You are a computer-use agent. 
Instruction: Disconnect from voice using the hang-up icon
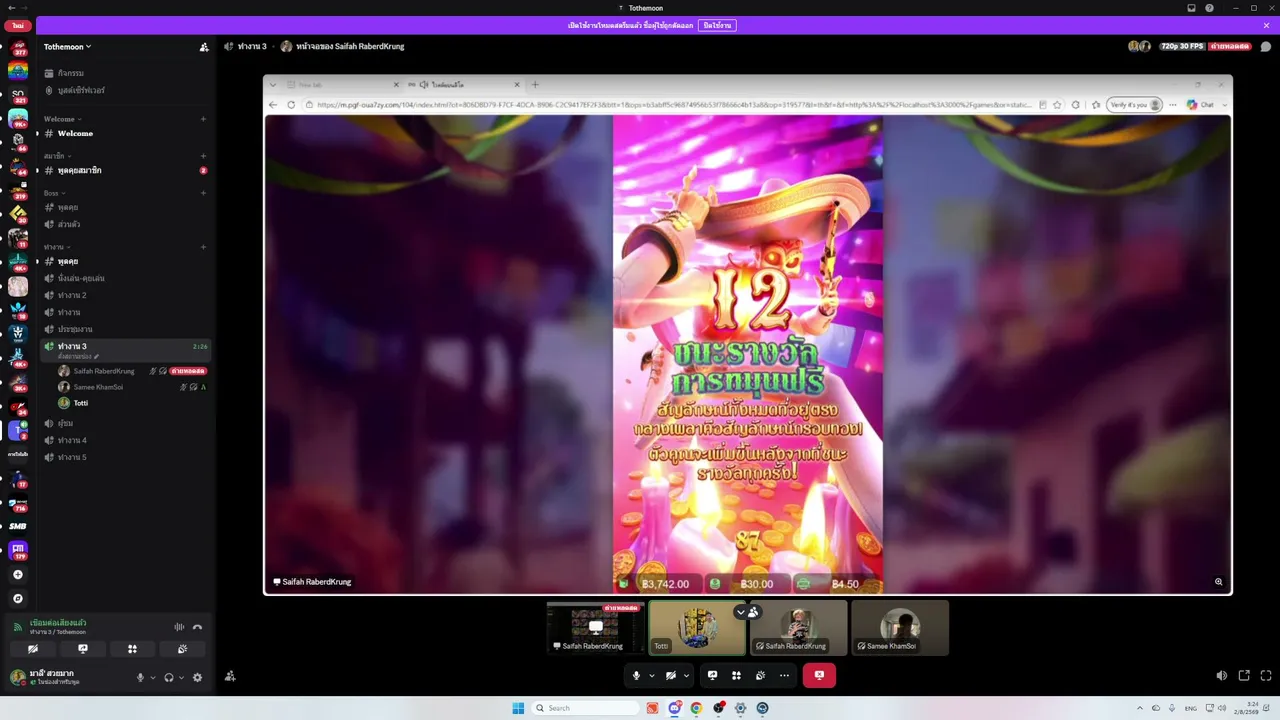coord(197,627)
